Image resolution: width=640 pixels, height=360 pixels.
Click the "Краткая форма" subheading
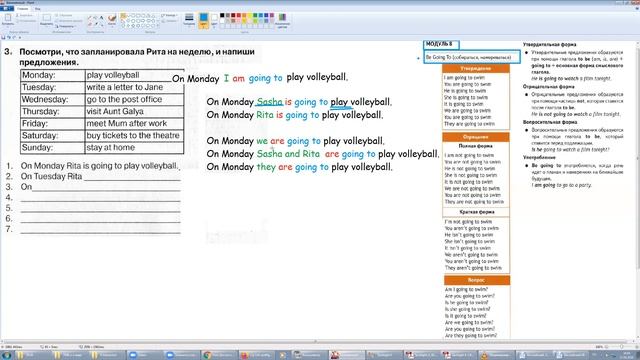click(476, 212)
